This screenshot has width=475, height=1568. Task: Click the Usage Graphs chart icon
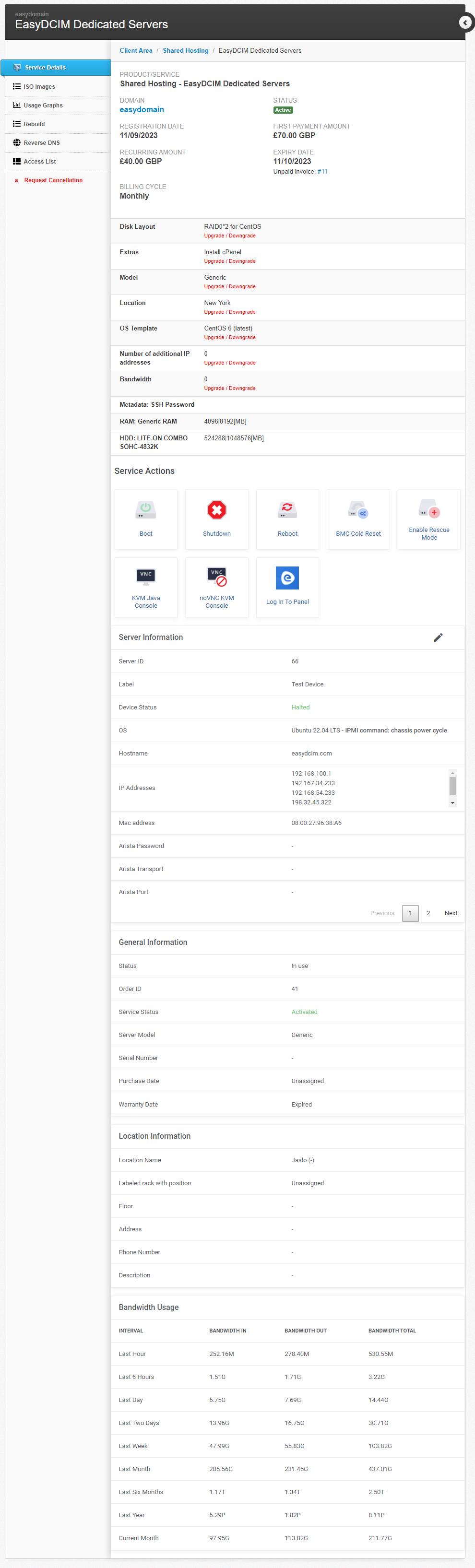coord(16,106)
